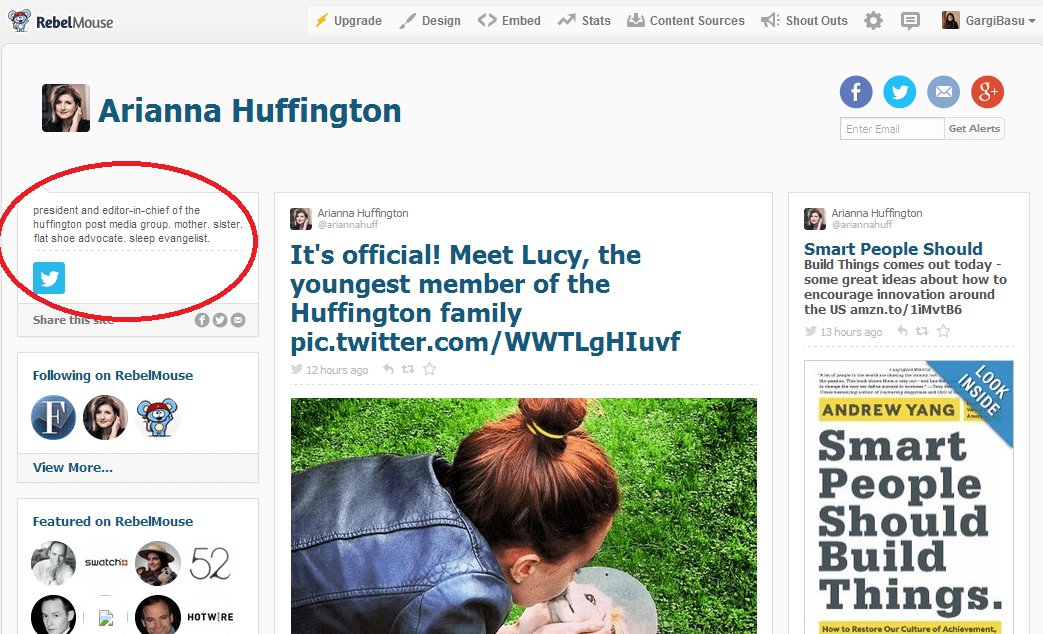
Task: Open the Upgrade menu item
Action: coord(348,21)
